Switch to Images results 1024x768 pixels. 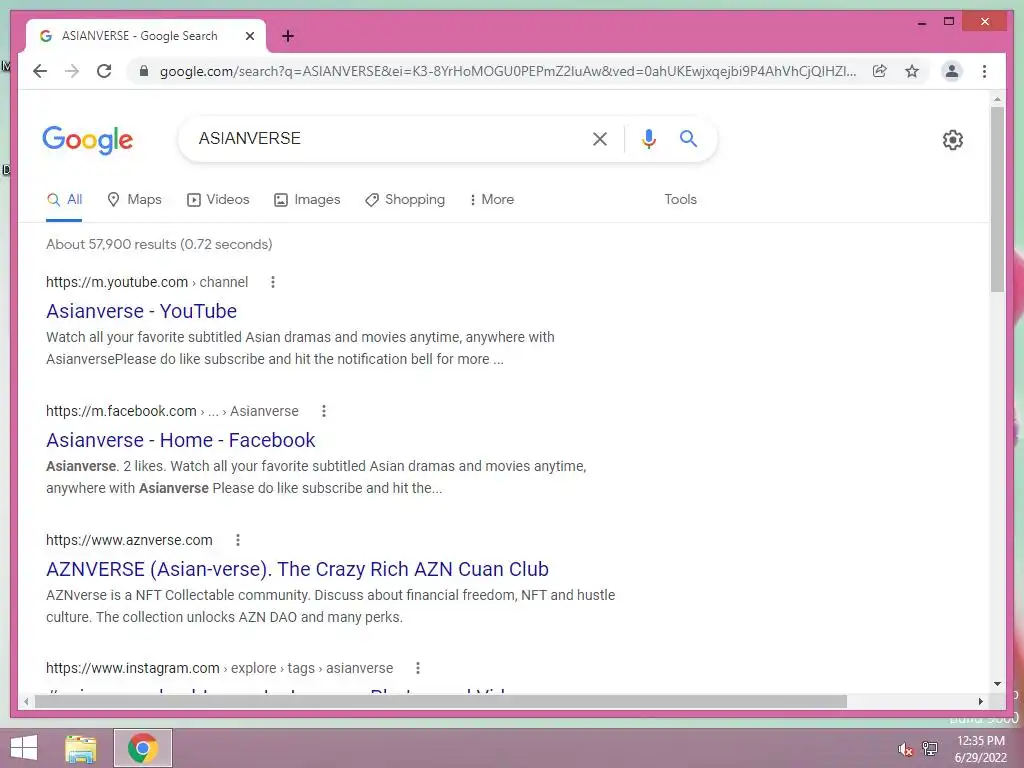click(x=307, y=200)
